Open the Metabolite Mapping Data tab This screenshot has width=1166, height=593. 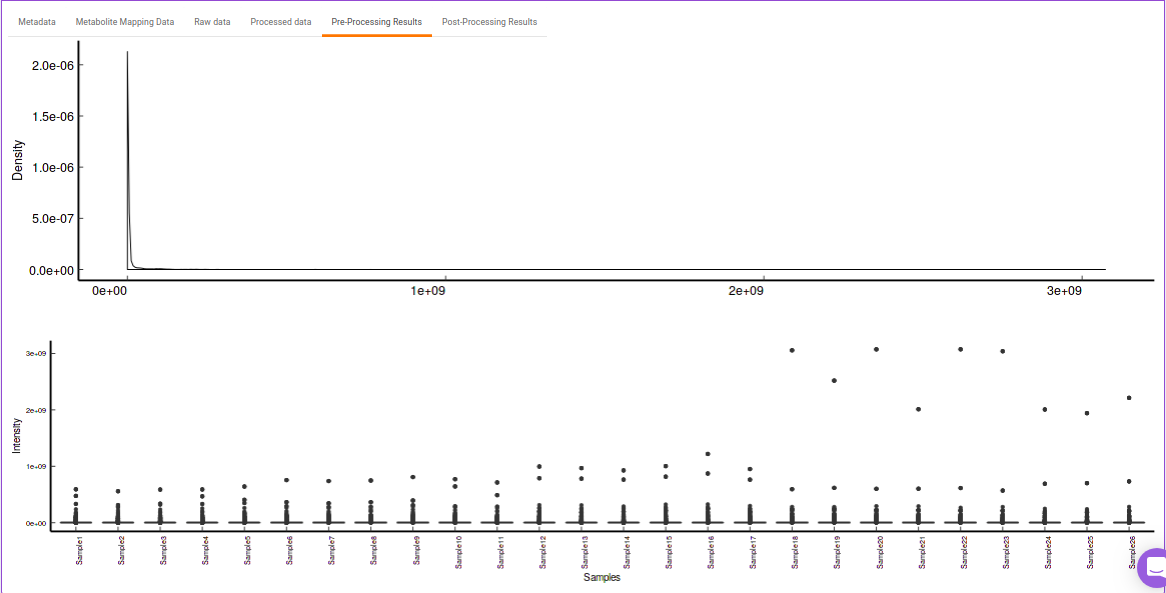pos(125,22)
